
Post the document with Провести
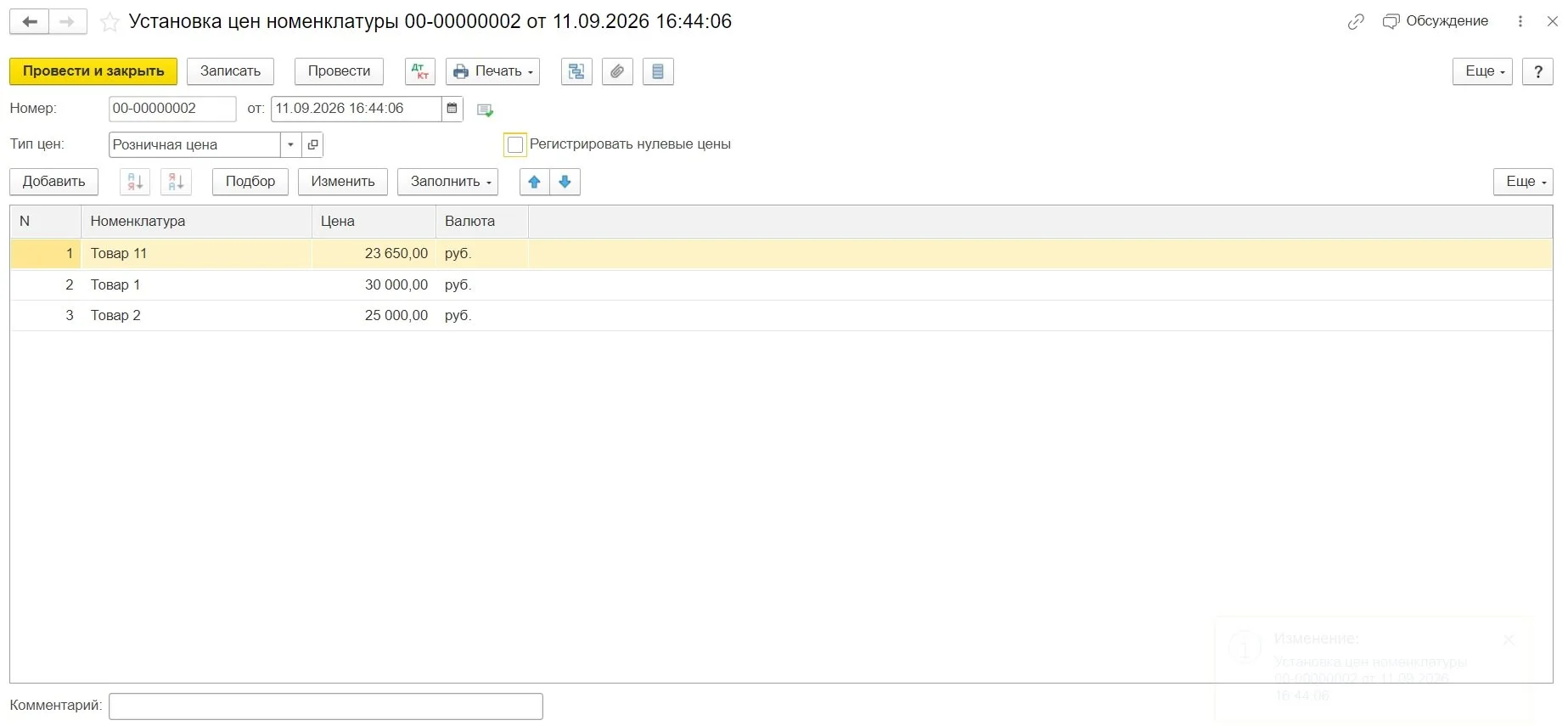pyautogui.click(x=339, y=71)
